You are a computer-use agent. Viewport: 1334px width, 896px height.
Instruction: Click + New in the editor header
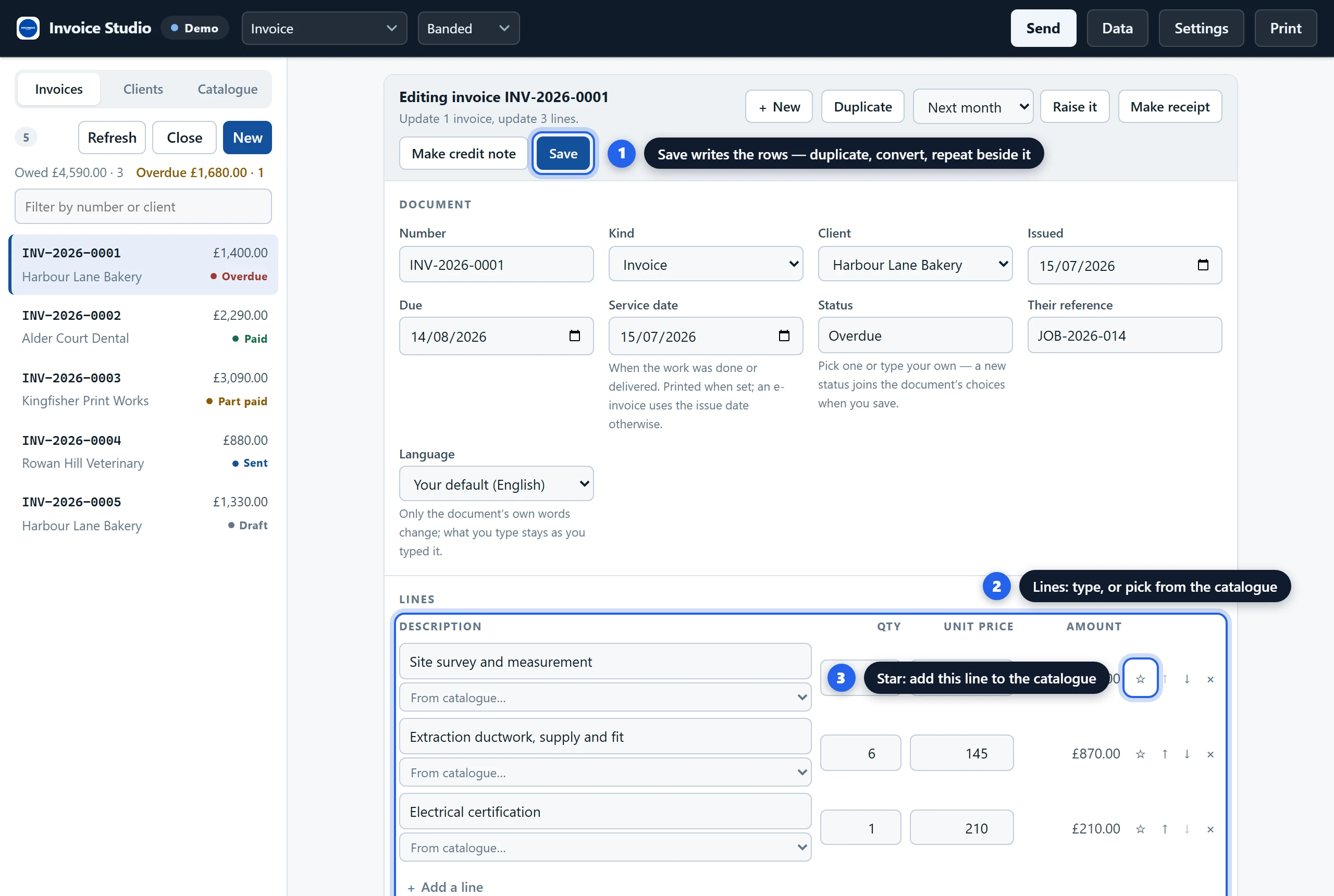click(x=779, y=106)
